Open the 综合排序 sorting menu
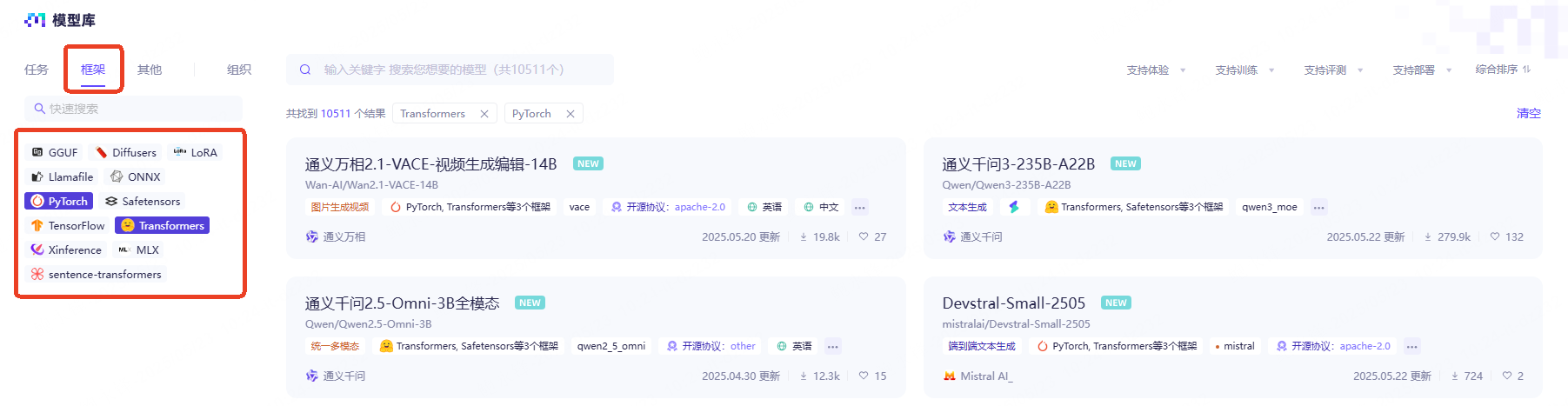Screen dimensions: 1568x406 point(1503,70)
